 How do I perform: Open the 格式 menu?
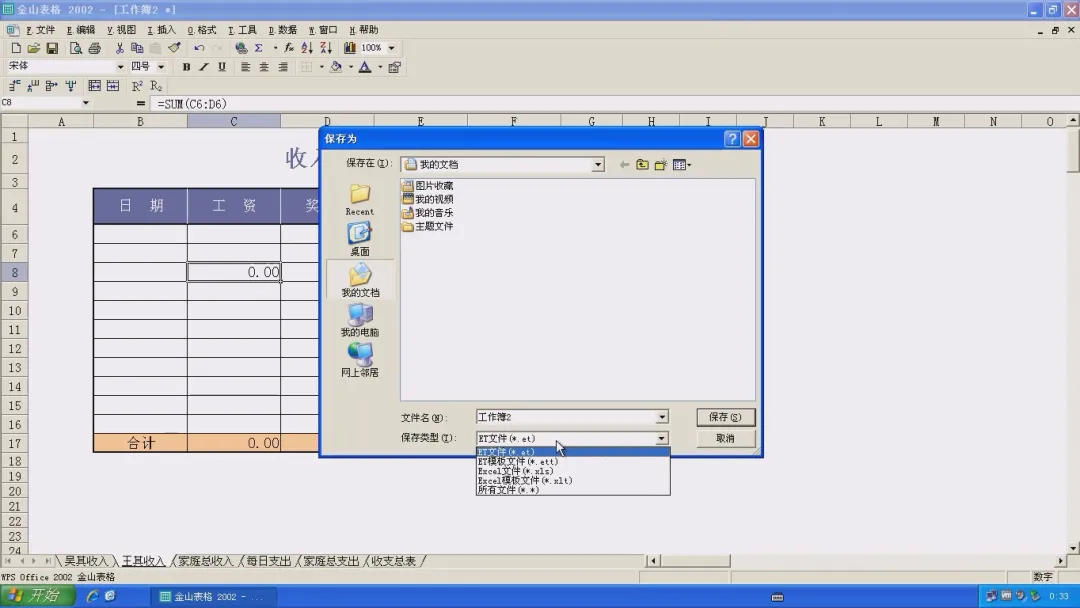click(202, 30)
